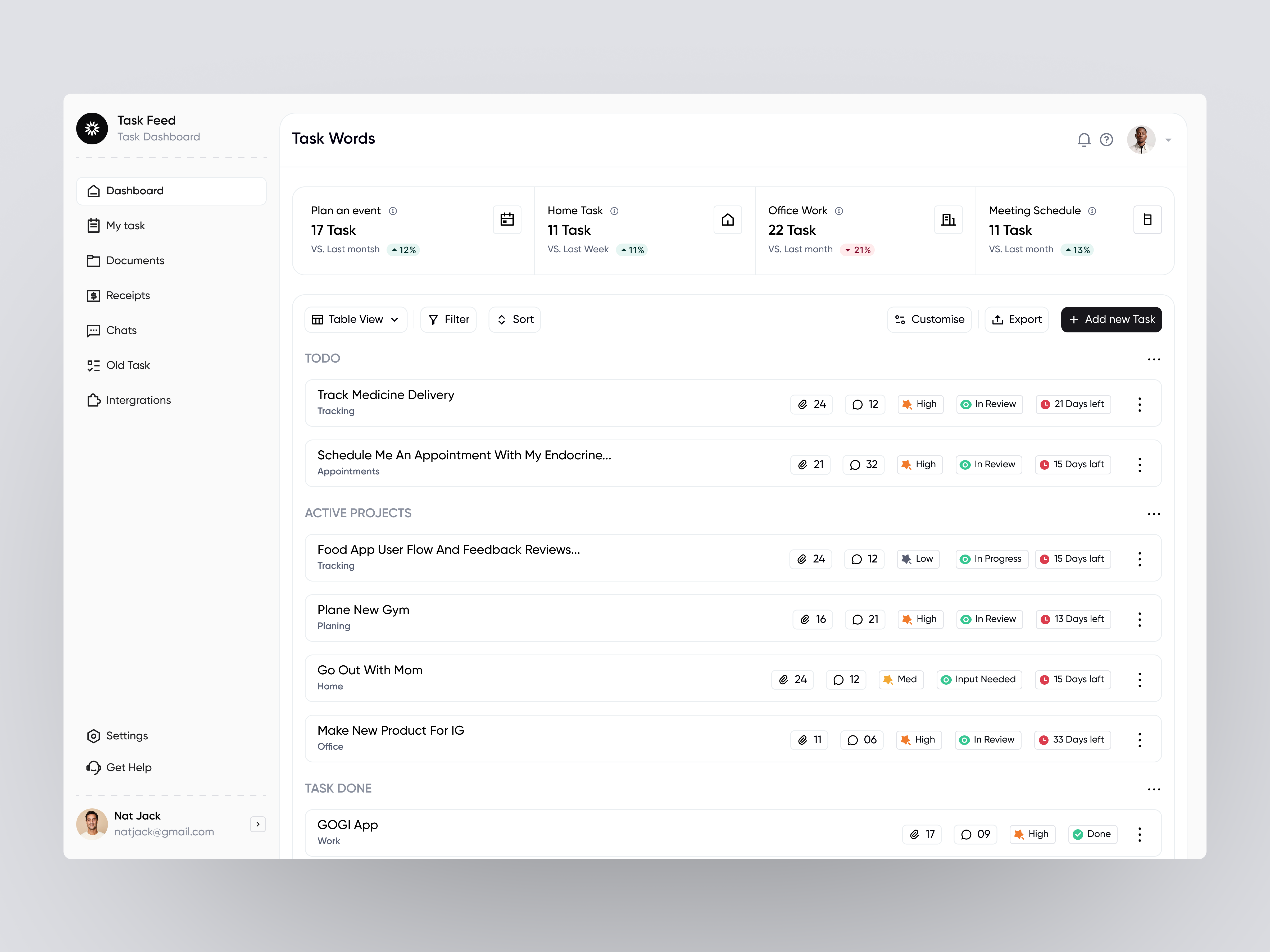Click the Export button

click(x=1016, y=320)
